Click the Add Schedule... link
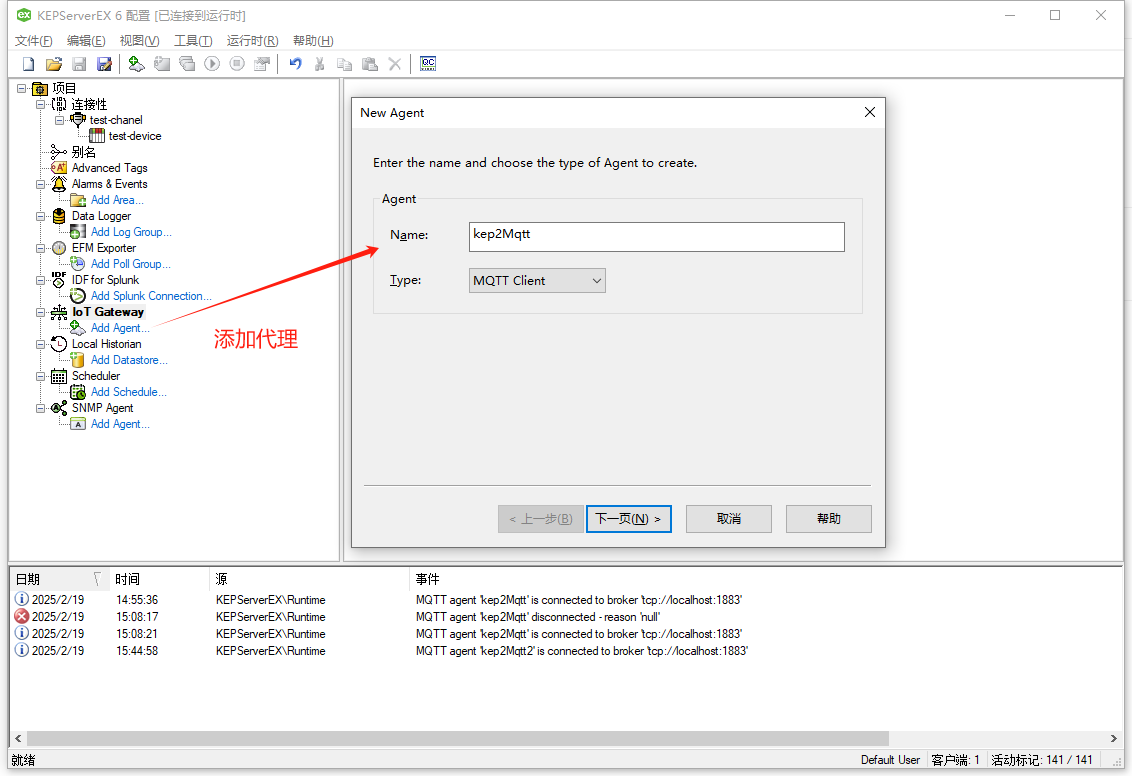The width and height of the screenshot is (1132, 776). tap(129, 392)
